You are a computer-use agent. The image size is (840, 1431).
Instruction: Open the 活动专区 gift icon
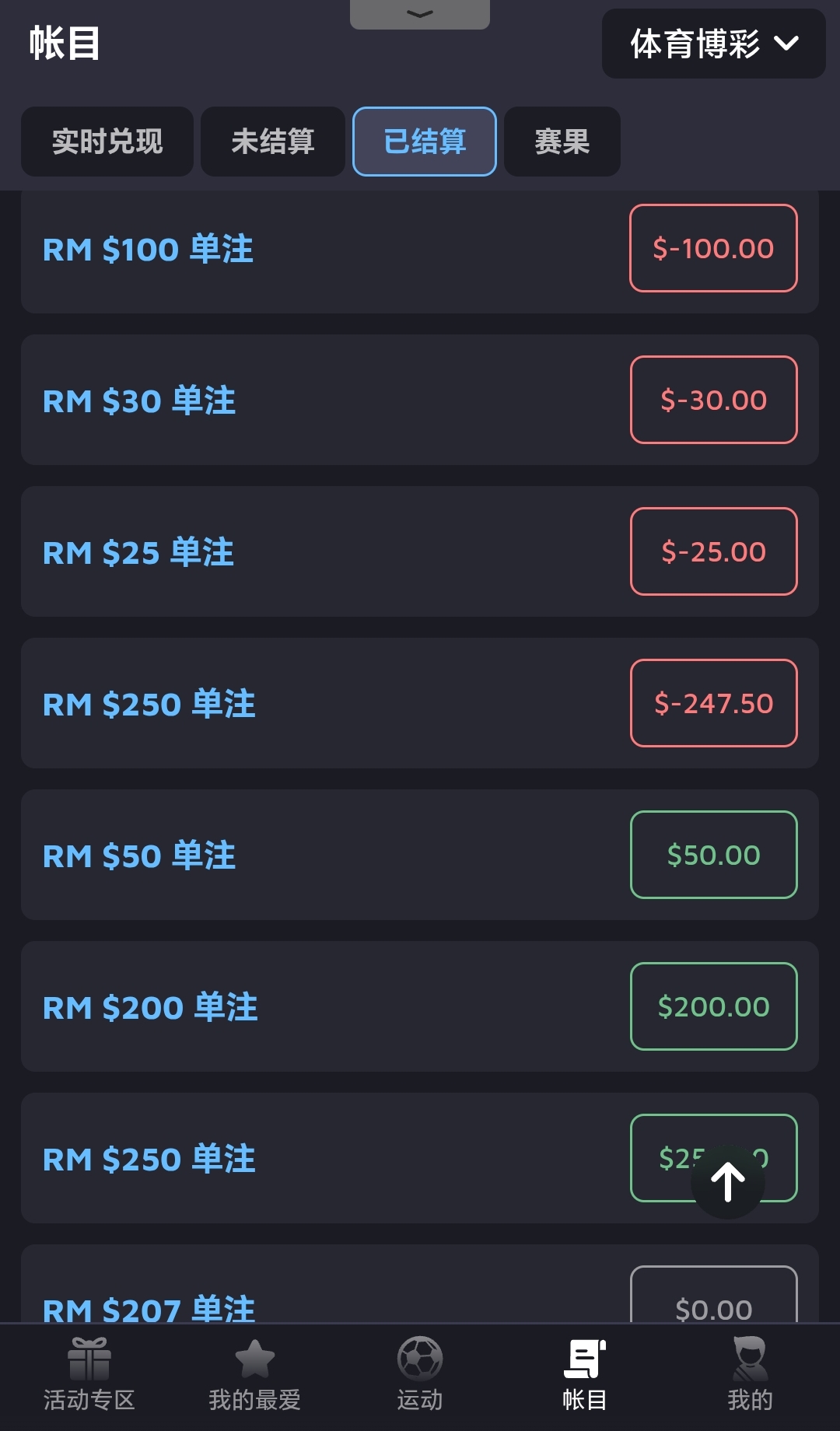[89, 1359]
